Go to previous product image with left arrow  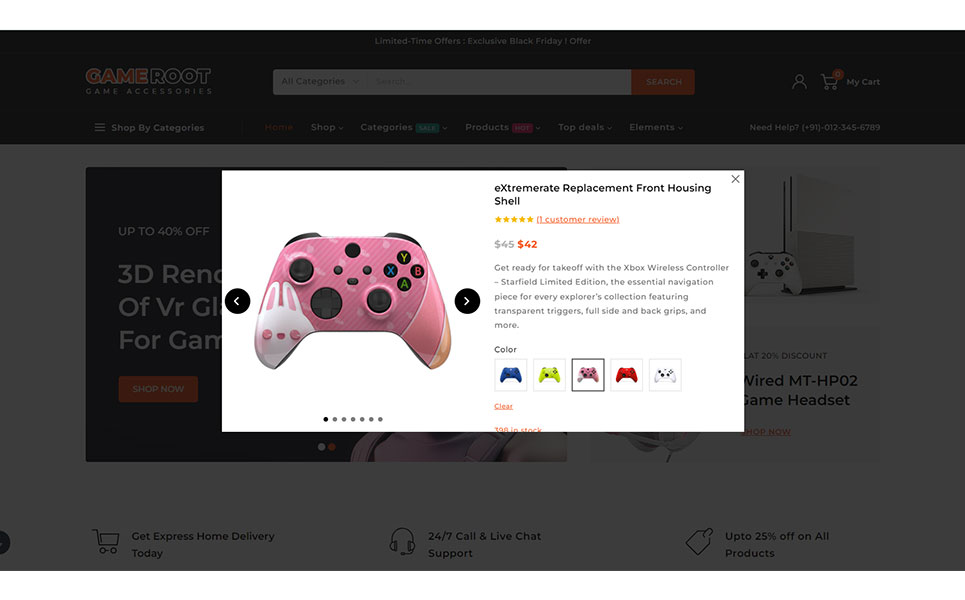(238, 301)
